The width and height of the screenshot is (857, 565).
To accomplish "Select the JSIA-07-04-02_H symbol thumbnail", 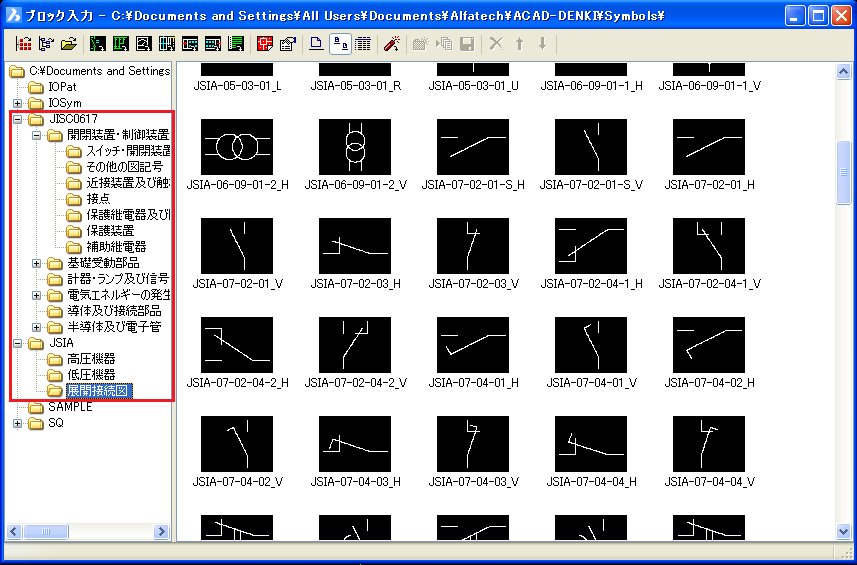I will (x=709, y=345).
